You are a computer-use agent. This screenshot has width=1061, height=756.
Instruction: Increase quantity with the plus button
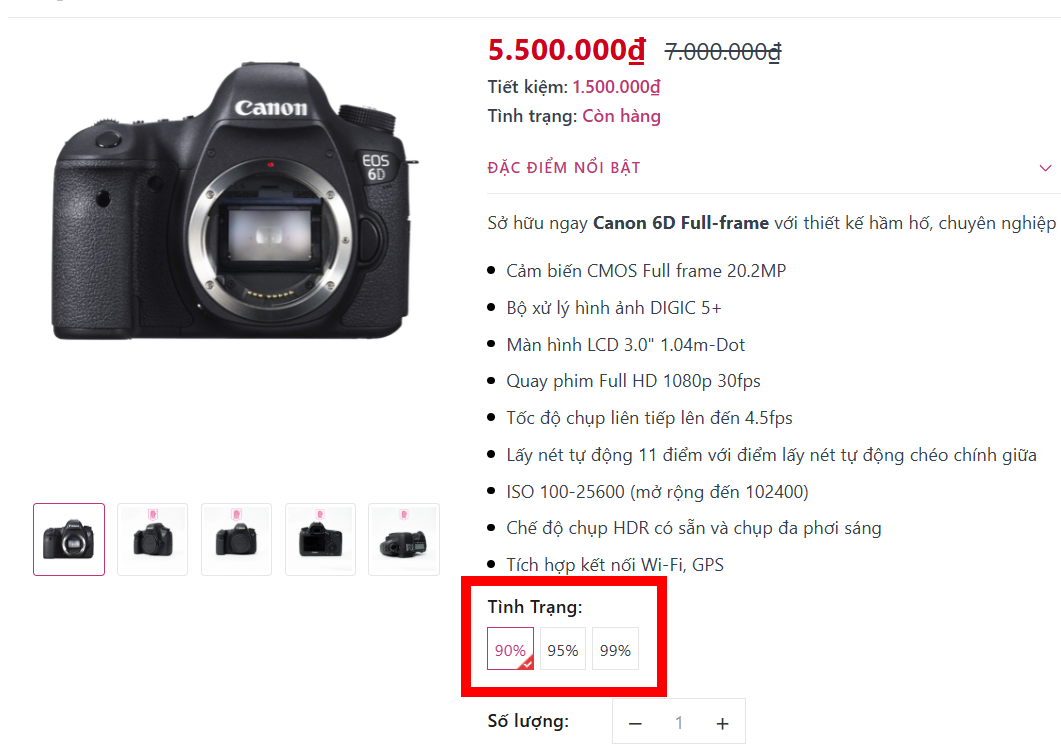[x=723, y=723]
